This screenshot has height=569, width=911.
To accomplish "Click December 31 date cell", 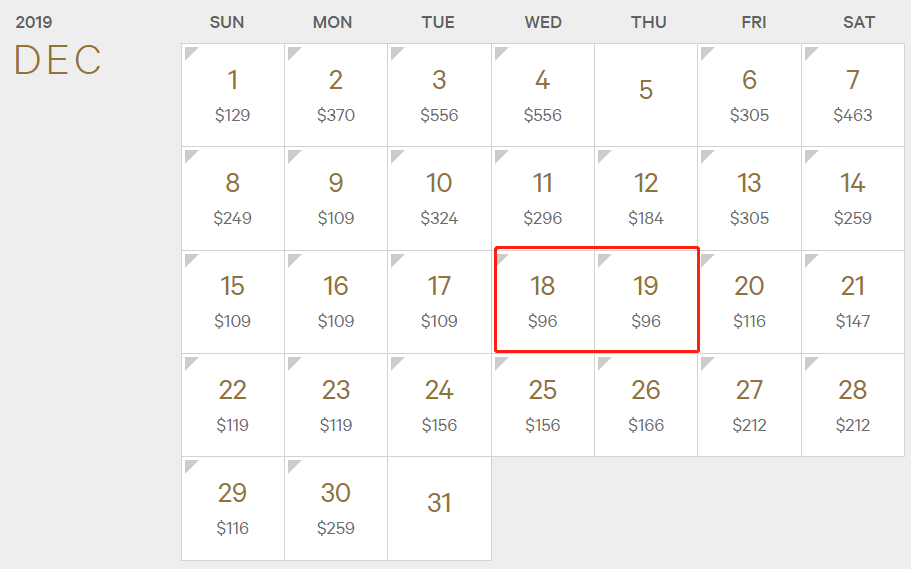I will pyautogui.click(x=439, y=509).
